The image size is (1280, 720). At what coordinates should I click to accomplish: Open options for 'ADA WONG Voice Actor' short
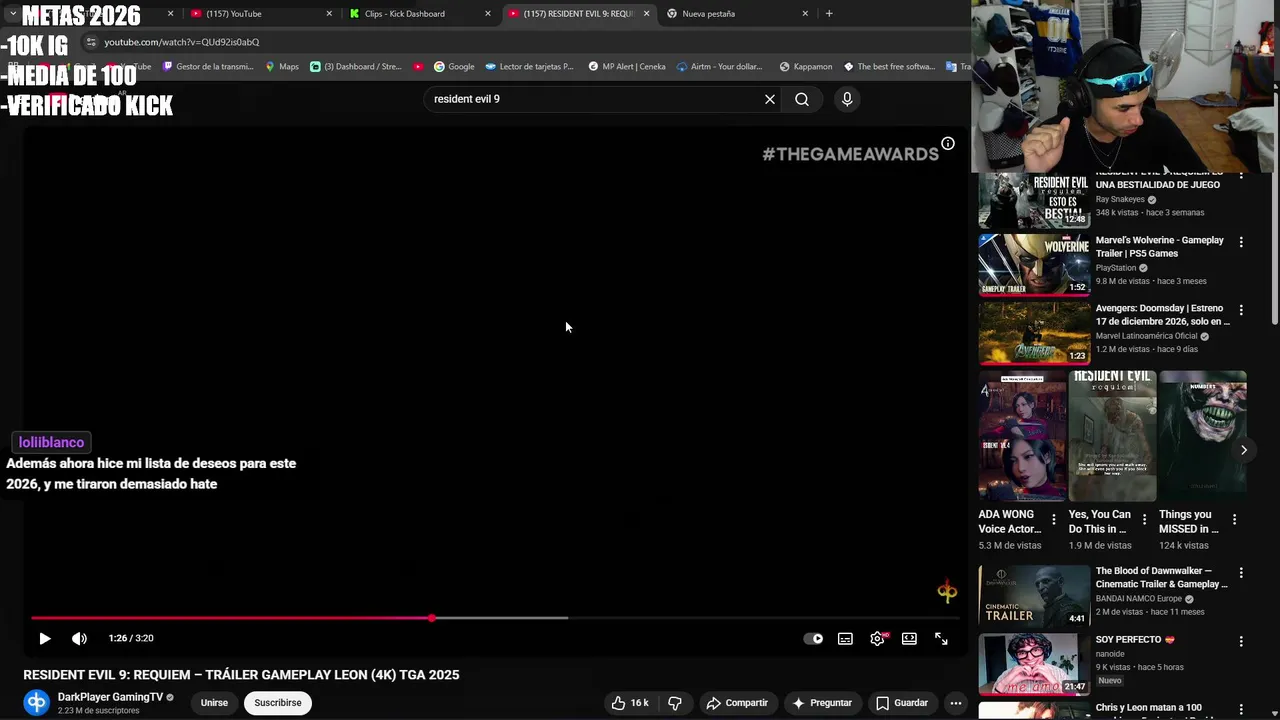coord(1053,519)
